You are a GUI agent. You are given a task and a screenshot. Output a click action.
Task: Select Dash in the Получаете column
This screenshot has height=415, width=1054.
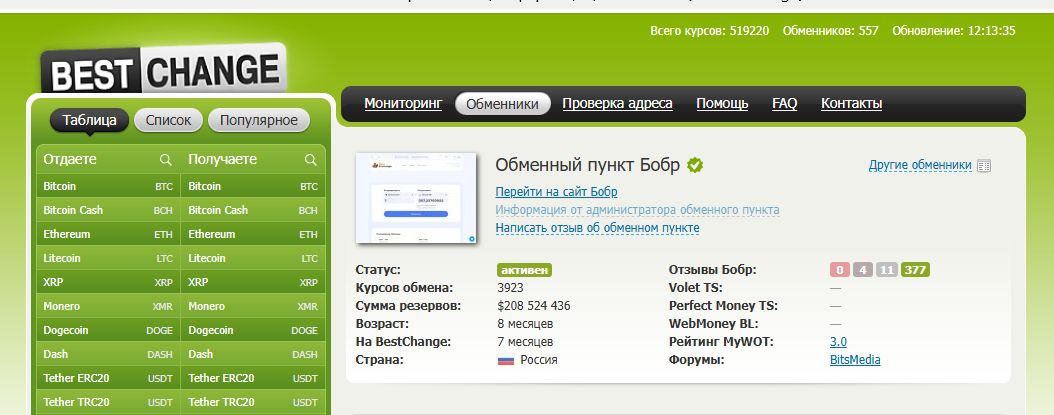point(253,354)
